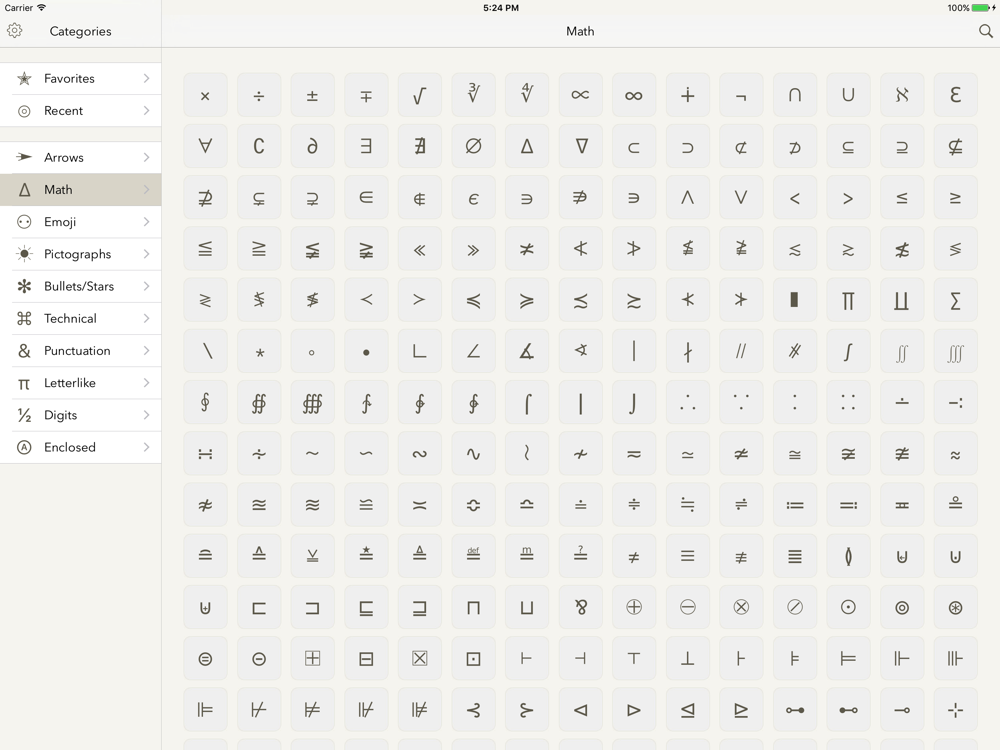Open the Pictographs category

tap(80, 254)
